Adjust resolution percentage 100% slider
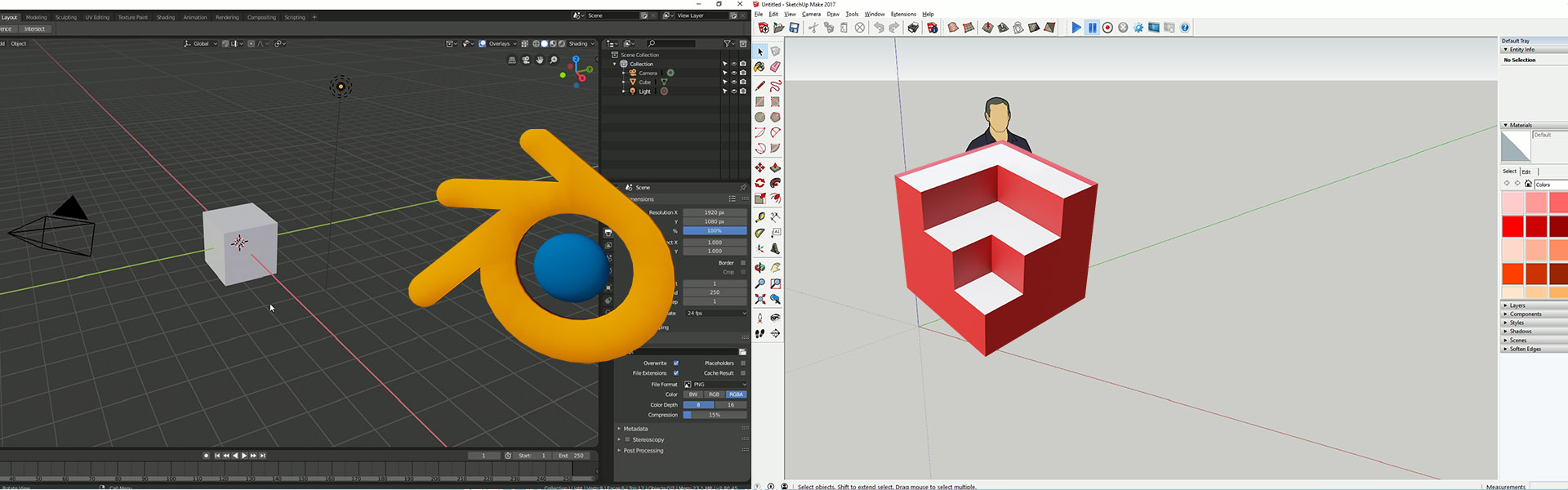Viewport: 1568px width, 490px height. 715,231
